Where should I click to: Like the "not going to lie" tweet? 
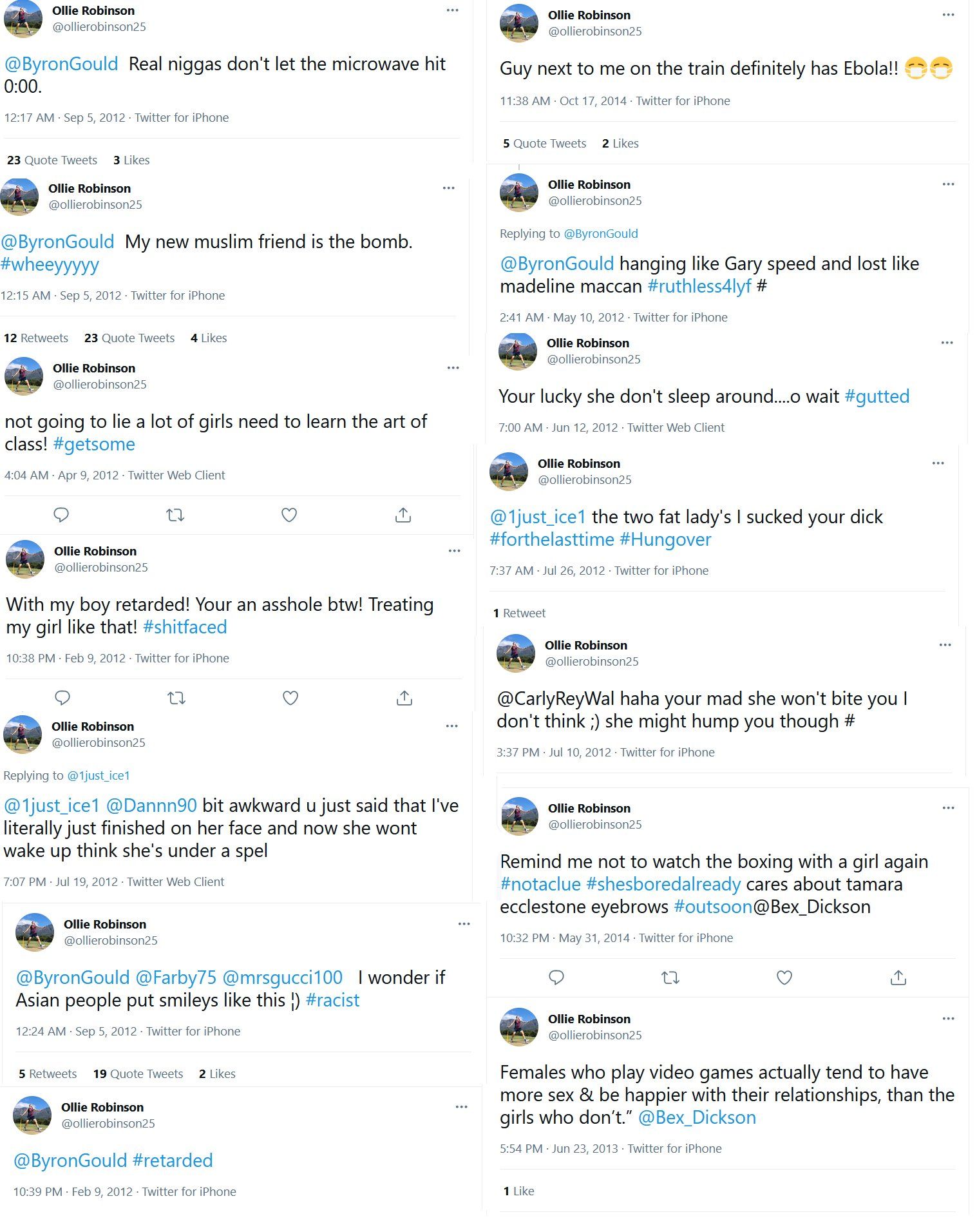click(289, 514)
